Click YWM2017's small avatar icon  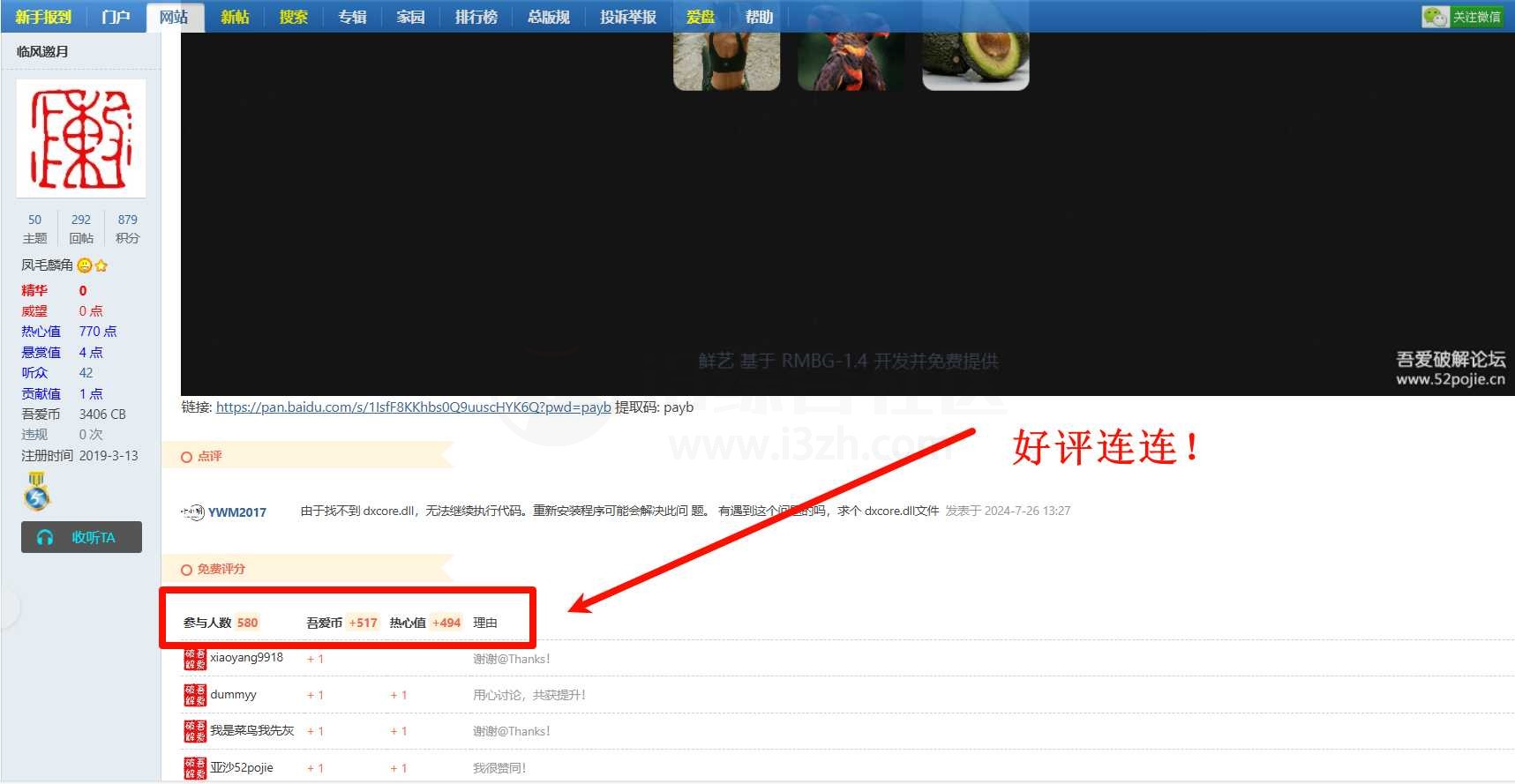192,512
